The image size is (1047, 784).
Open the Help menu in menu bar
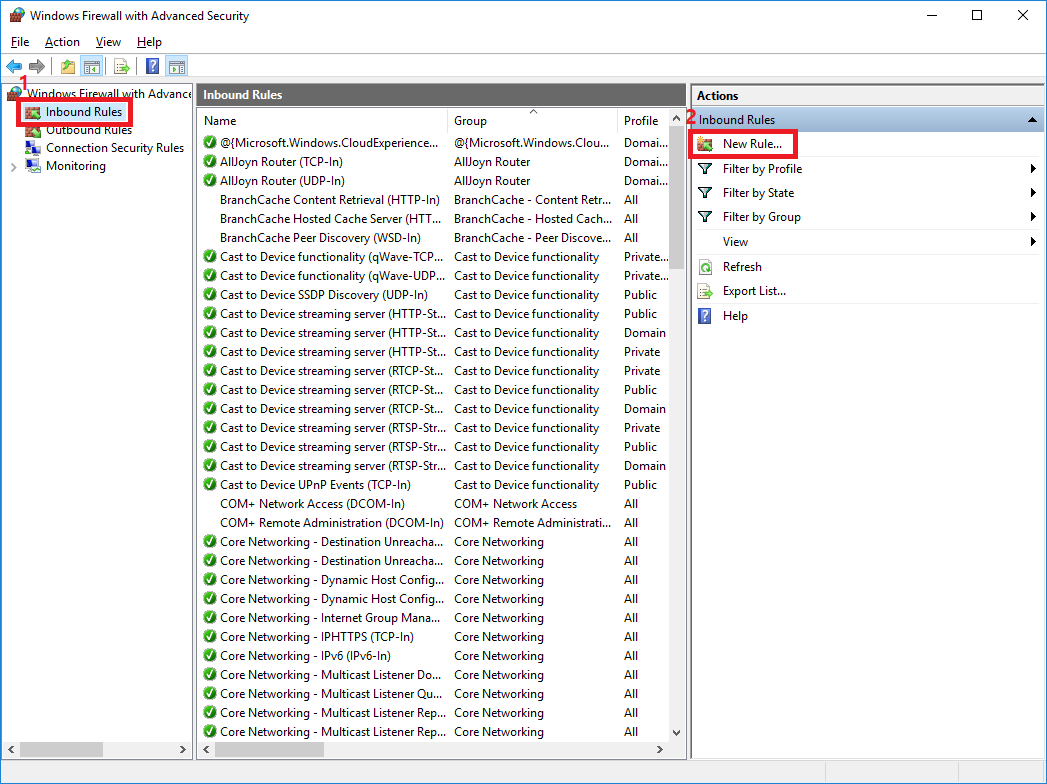point(149,42)
